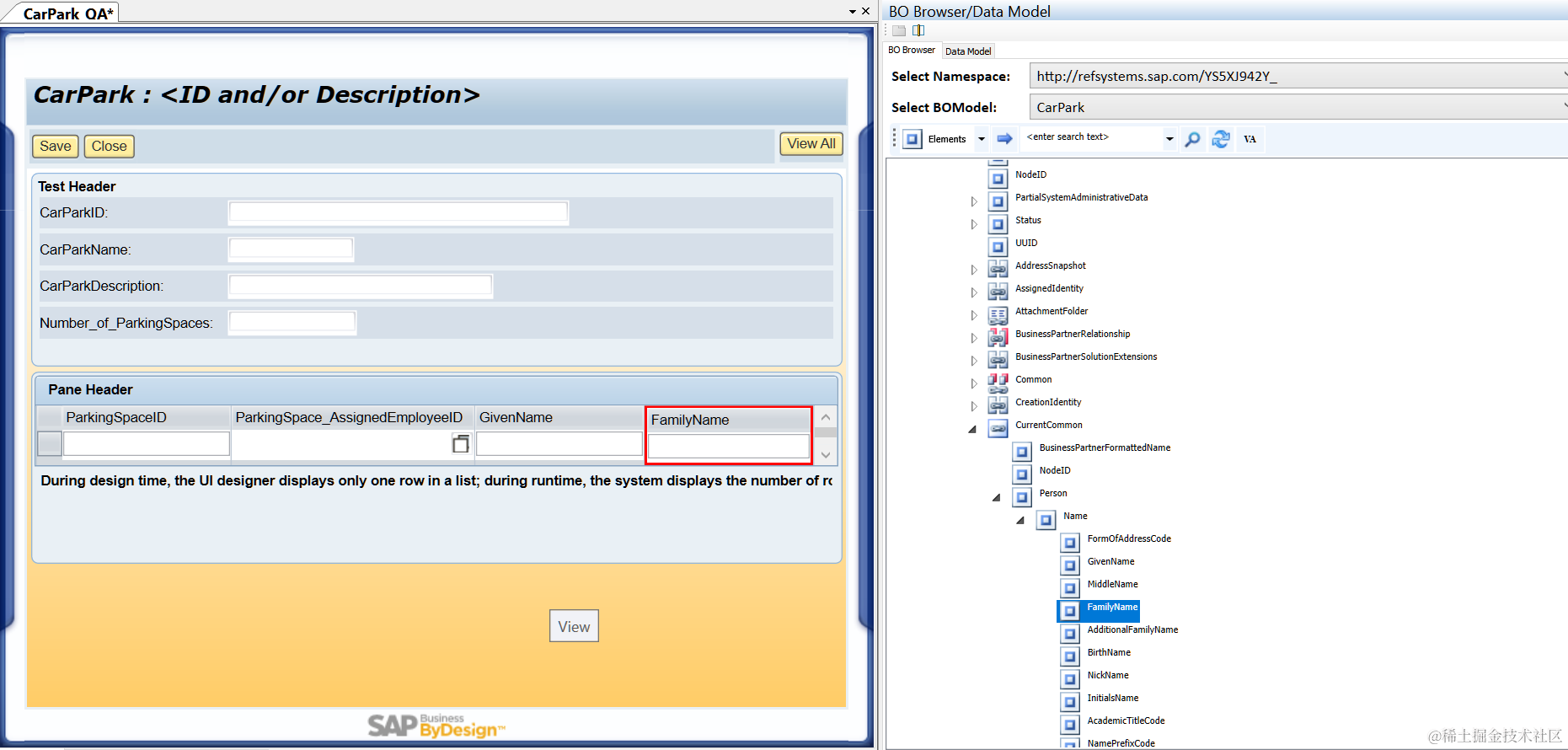Screen dimensions: 1568x750
Task: Click the Number_of_ParkingSpaces input field
Action: [292, 323]
